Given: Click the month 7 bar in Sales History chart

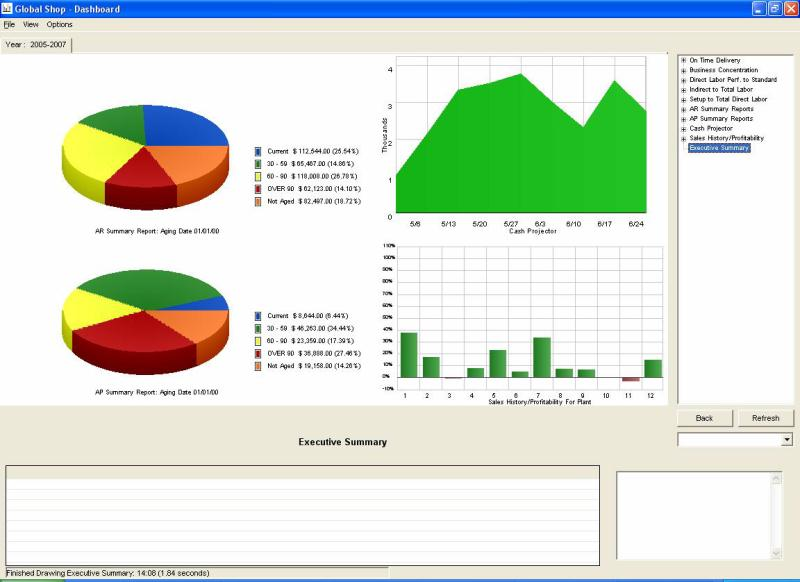Looking at the screenshot, I should [x=542, y=358].
